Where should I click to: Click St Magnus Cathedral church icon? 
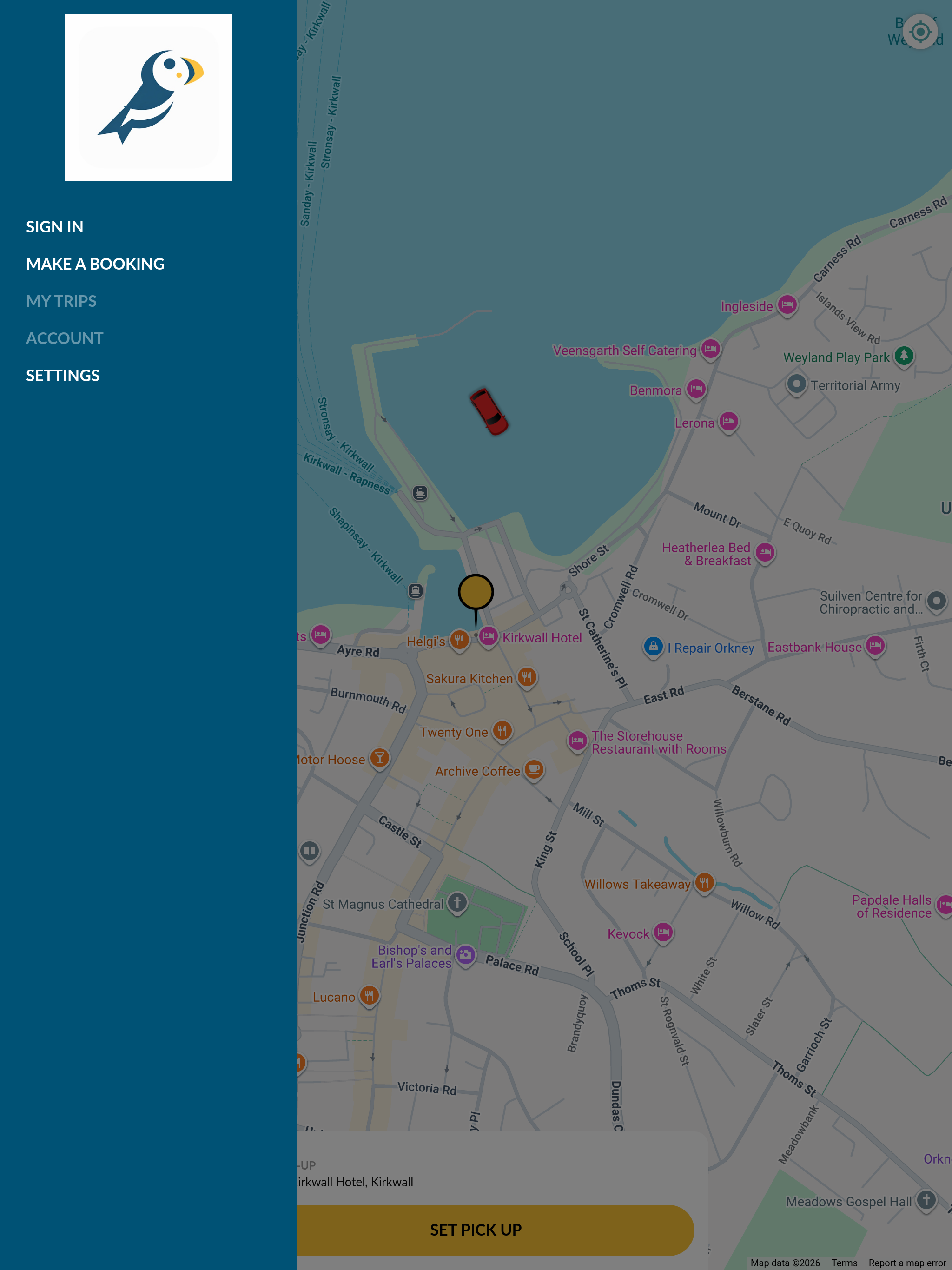click(x=457, y=903)
